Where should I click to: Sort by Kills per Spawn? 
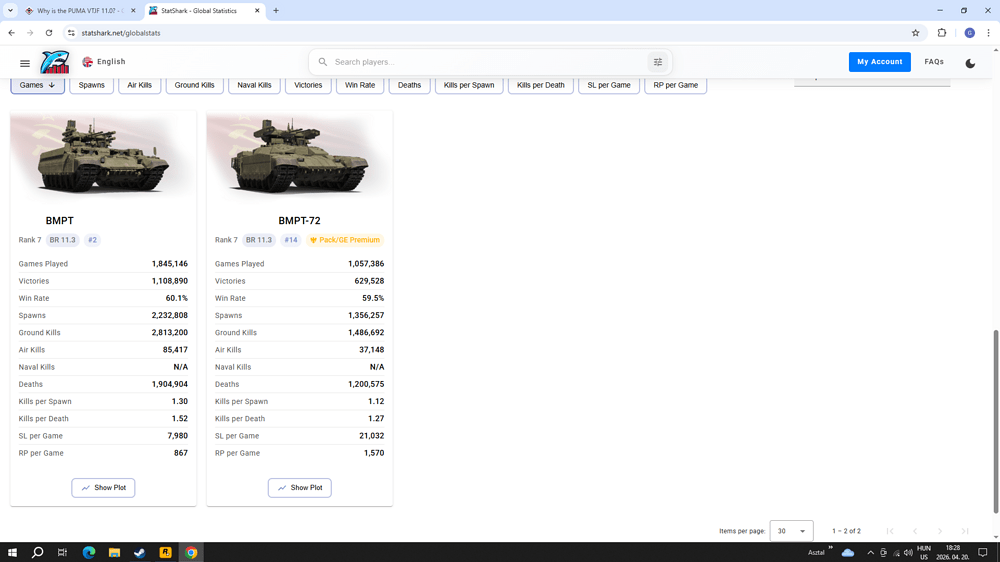[x=469, y=85]
